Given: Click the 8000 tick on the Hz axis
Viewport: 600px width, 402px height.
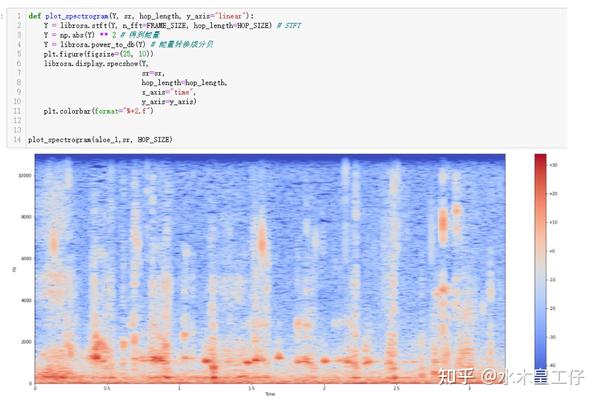Looking at the screenshot, I should [26, 217].
